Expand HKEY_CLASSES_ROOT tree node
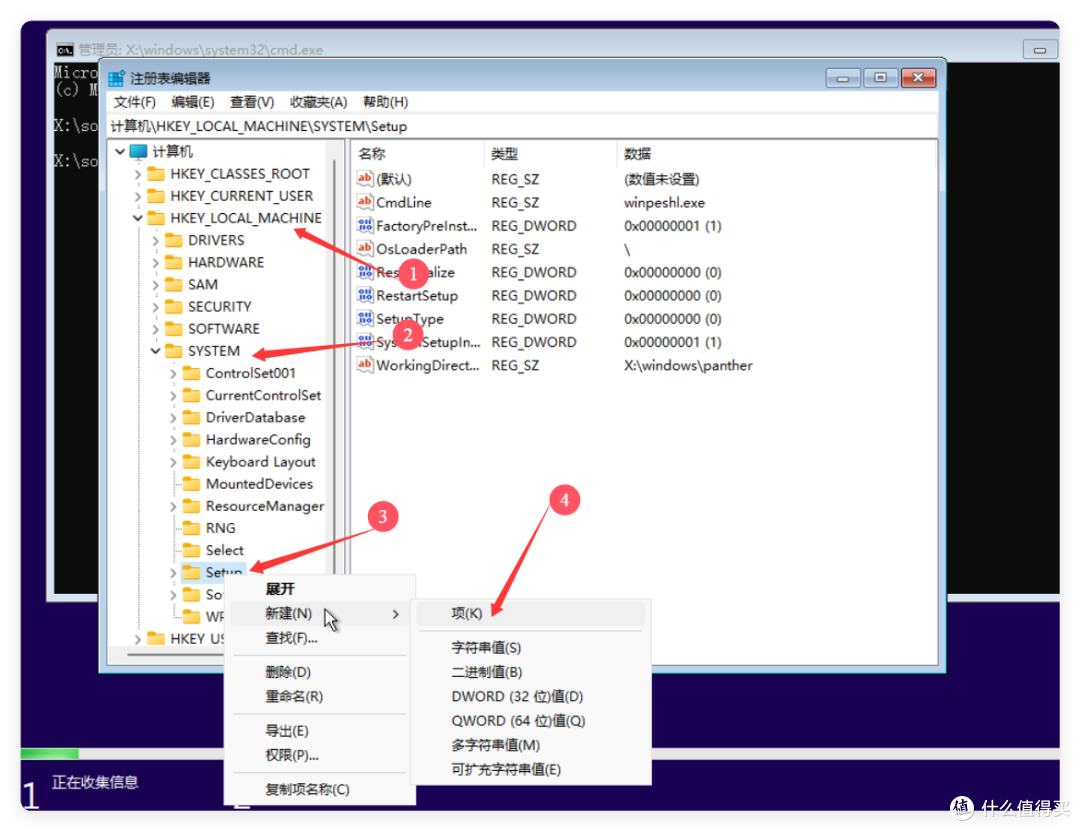Image resolution: width=1080 pixels, height=831 pixels. coord(138,174)
